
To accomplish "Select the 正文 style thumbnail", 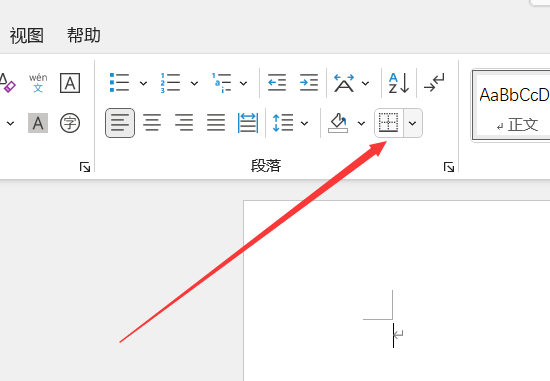I will pos(511,106).
